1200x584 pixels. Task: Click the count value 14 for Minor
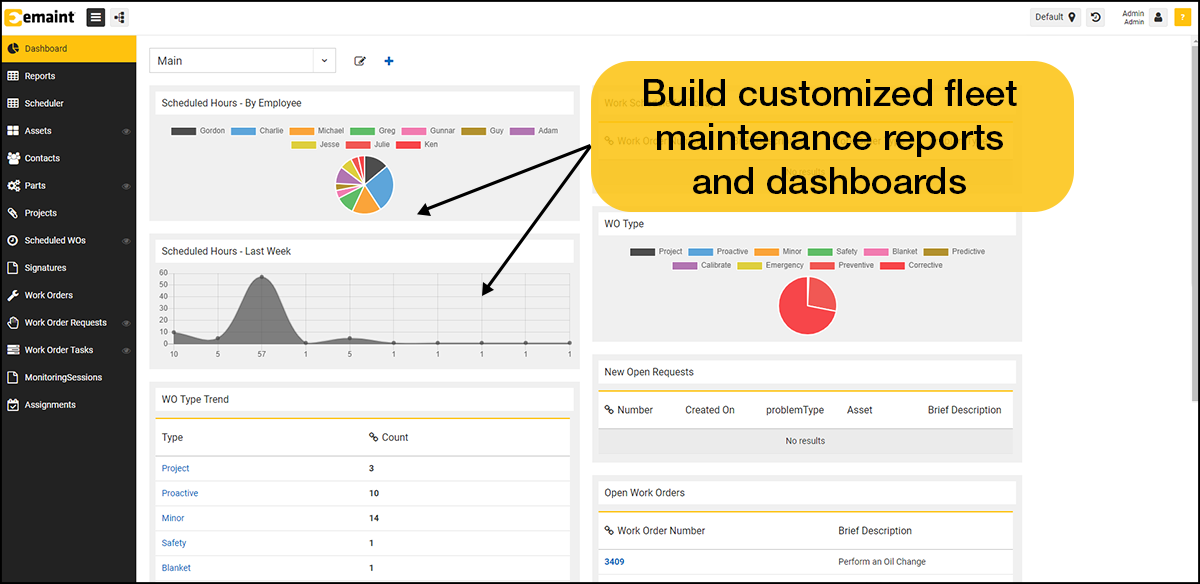pos(374,518)
